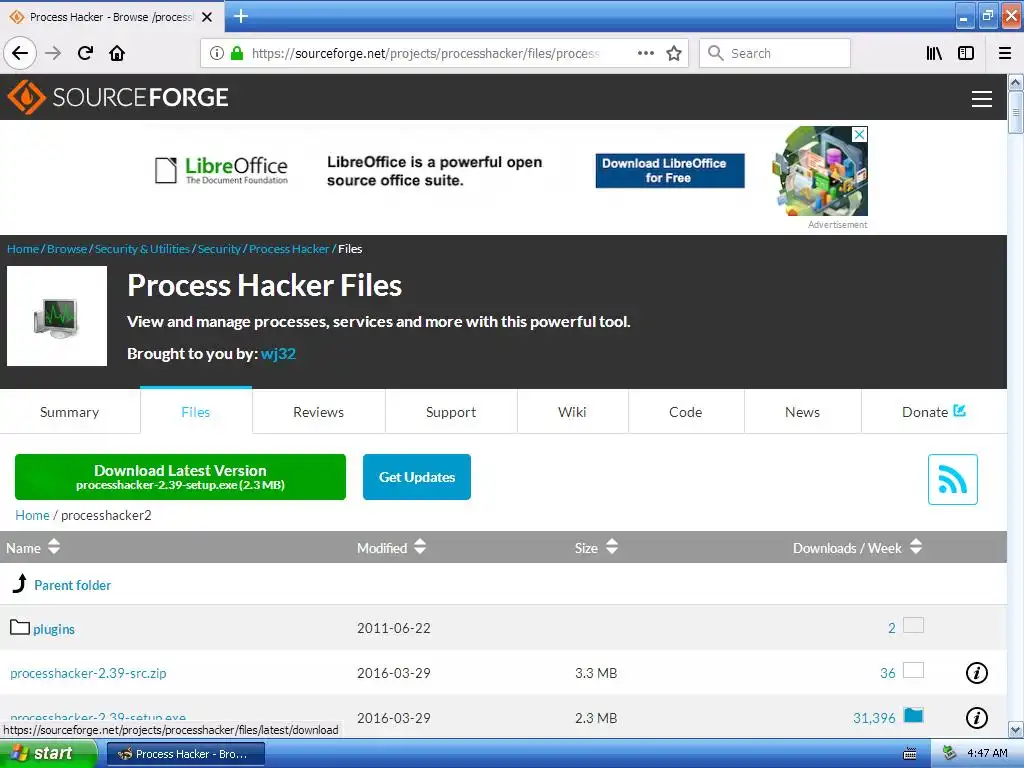Open the Firefox library icon
This screenshot has height=768, width=1024.
point(934,53)
